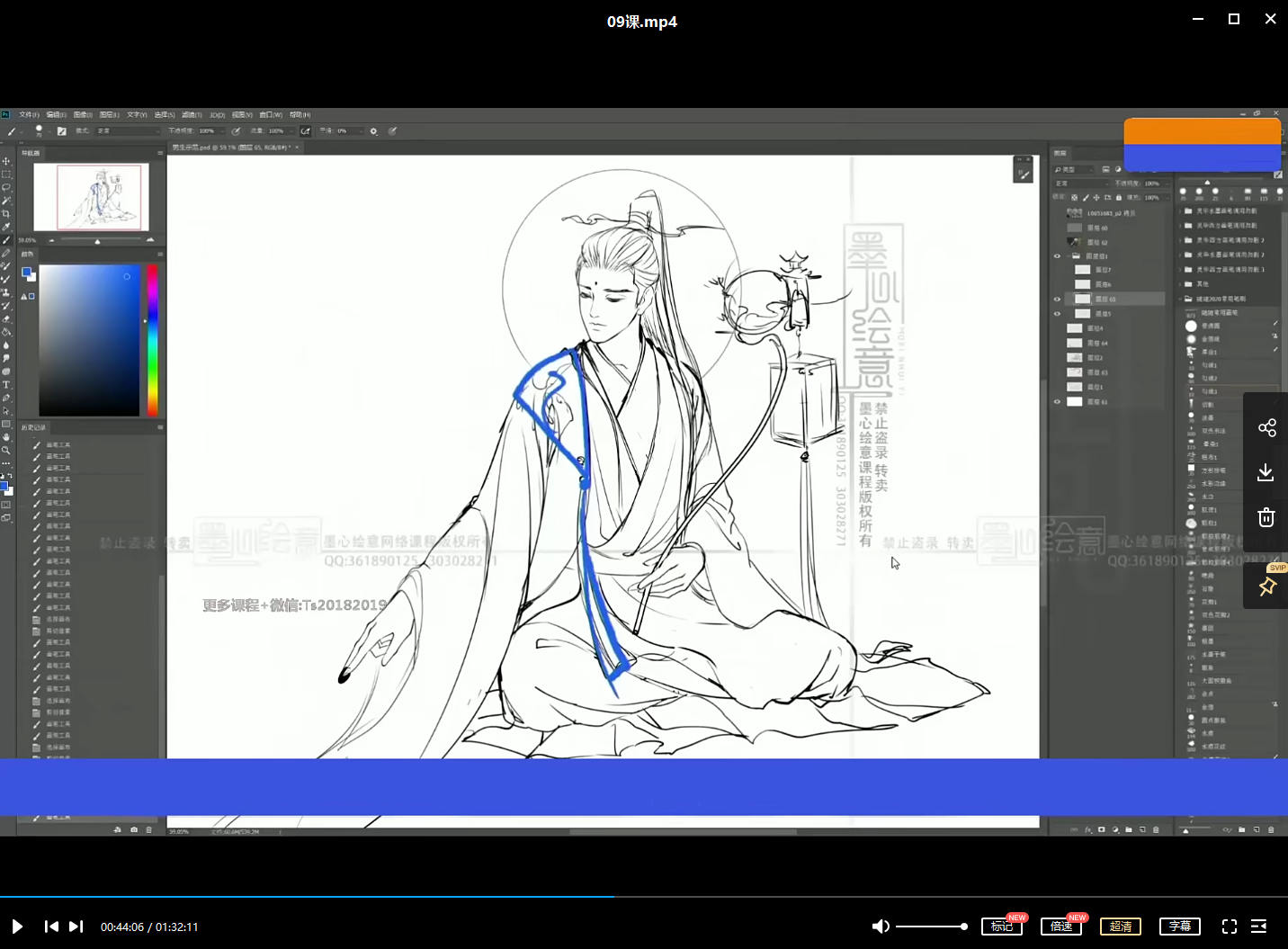Delete the video with the trash icon
1288x949 pixels.
1266,517
